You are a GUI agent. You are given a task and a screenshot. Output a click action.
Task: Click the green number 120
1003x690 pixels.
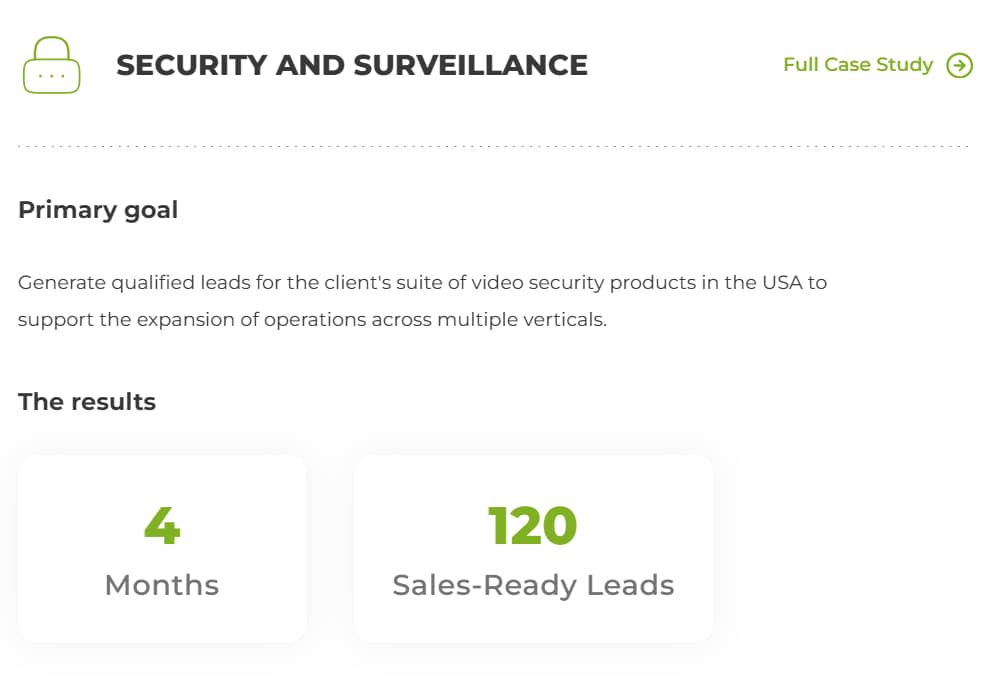point(532,525)
